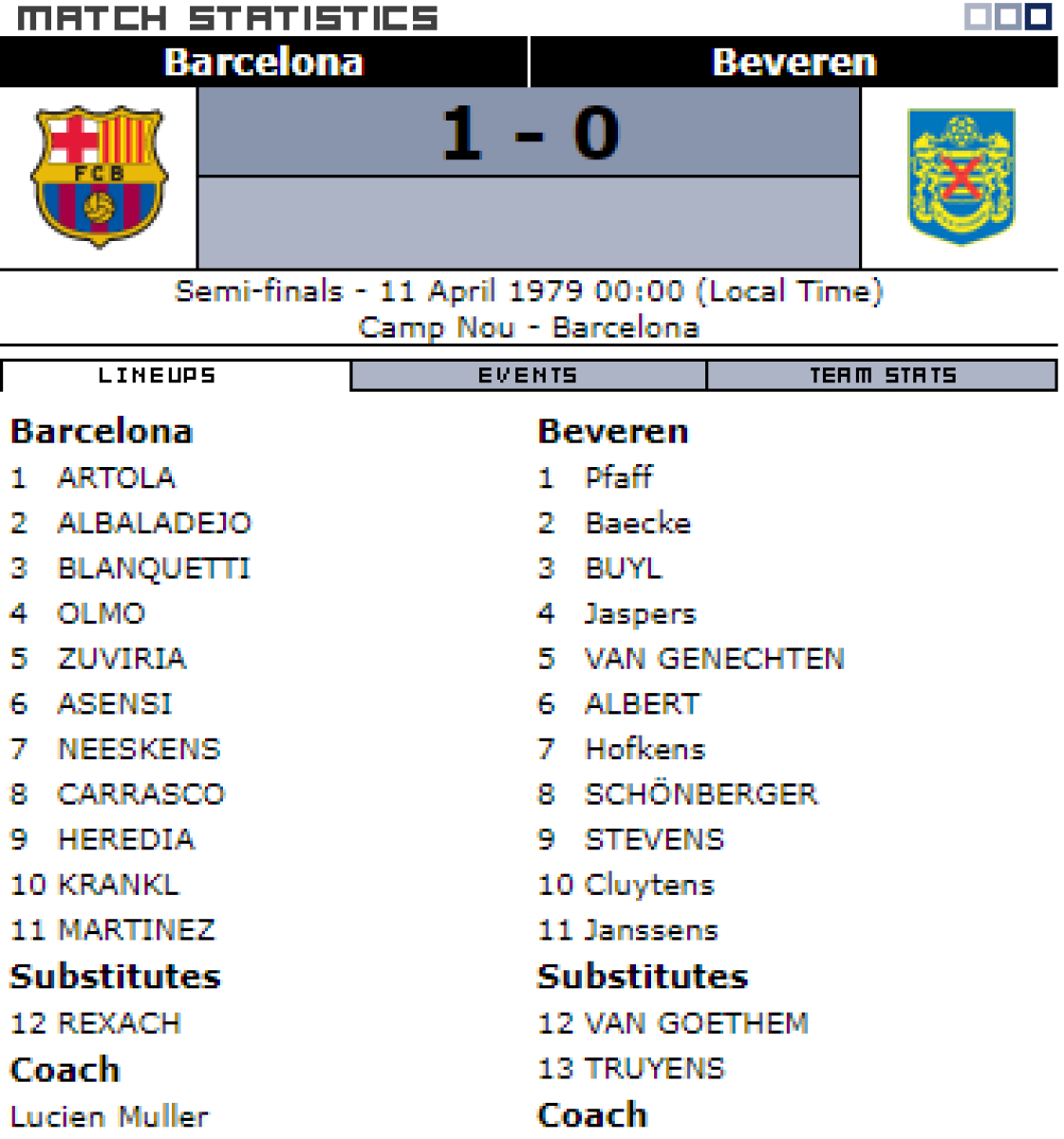Screen dimensions: 1064x1139
Task: Switch to the Events tab
Action: (528, 376)
